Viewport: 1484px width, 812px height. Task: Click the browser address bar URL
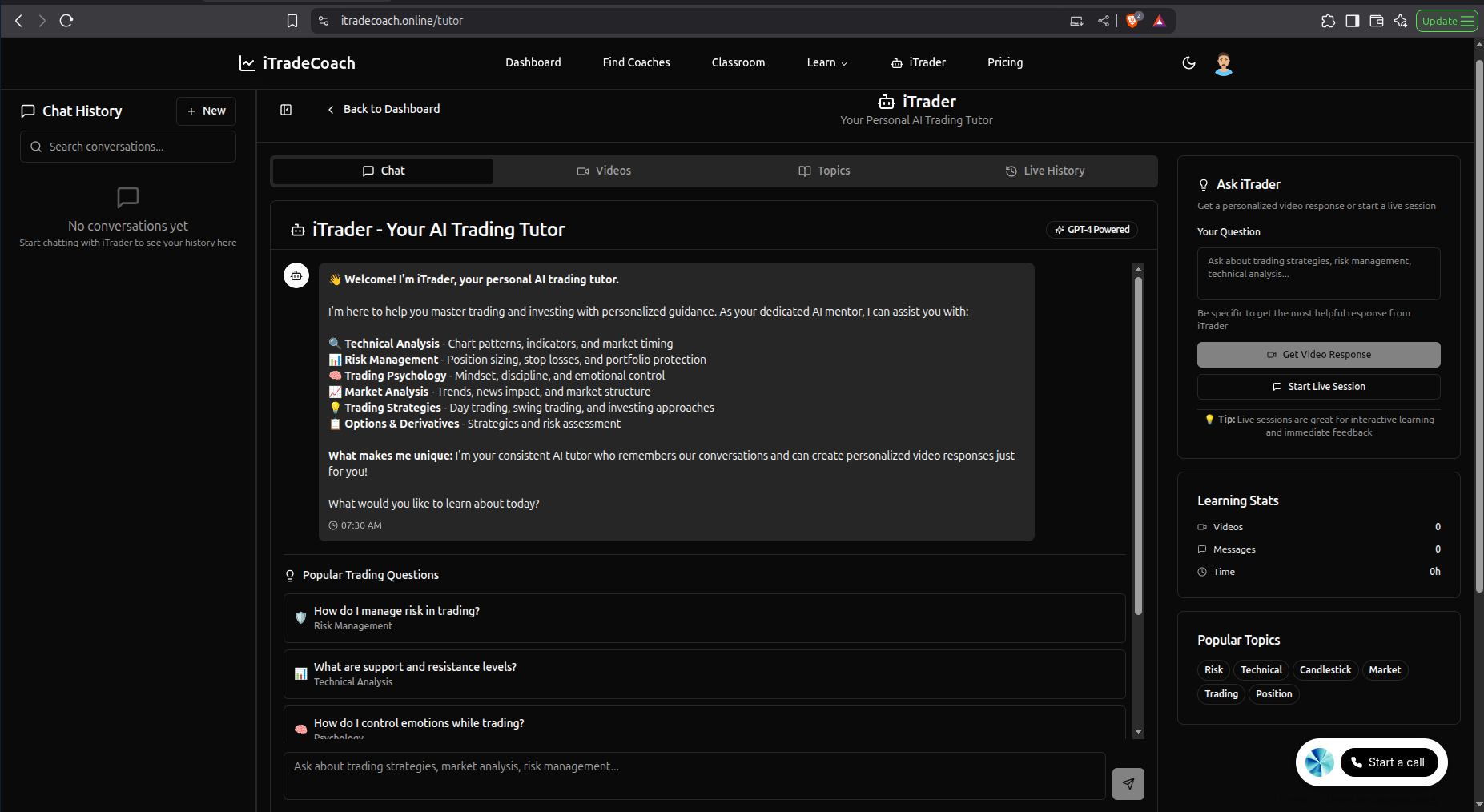tap(401, 21)
